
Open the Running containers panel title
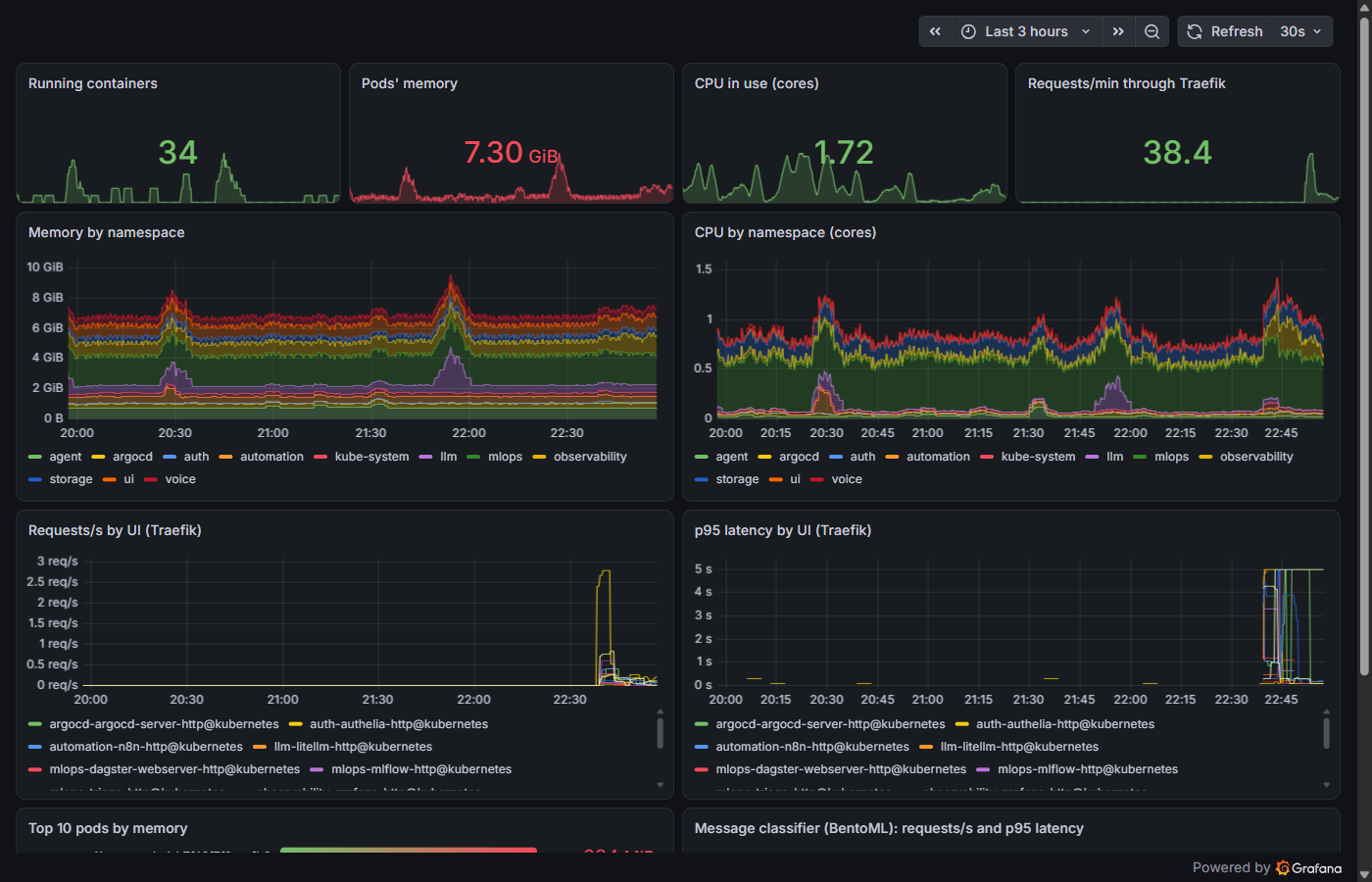click(x=93, y=83)
